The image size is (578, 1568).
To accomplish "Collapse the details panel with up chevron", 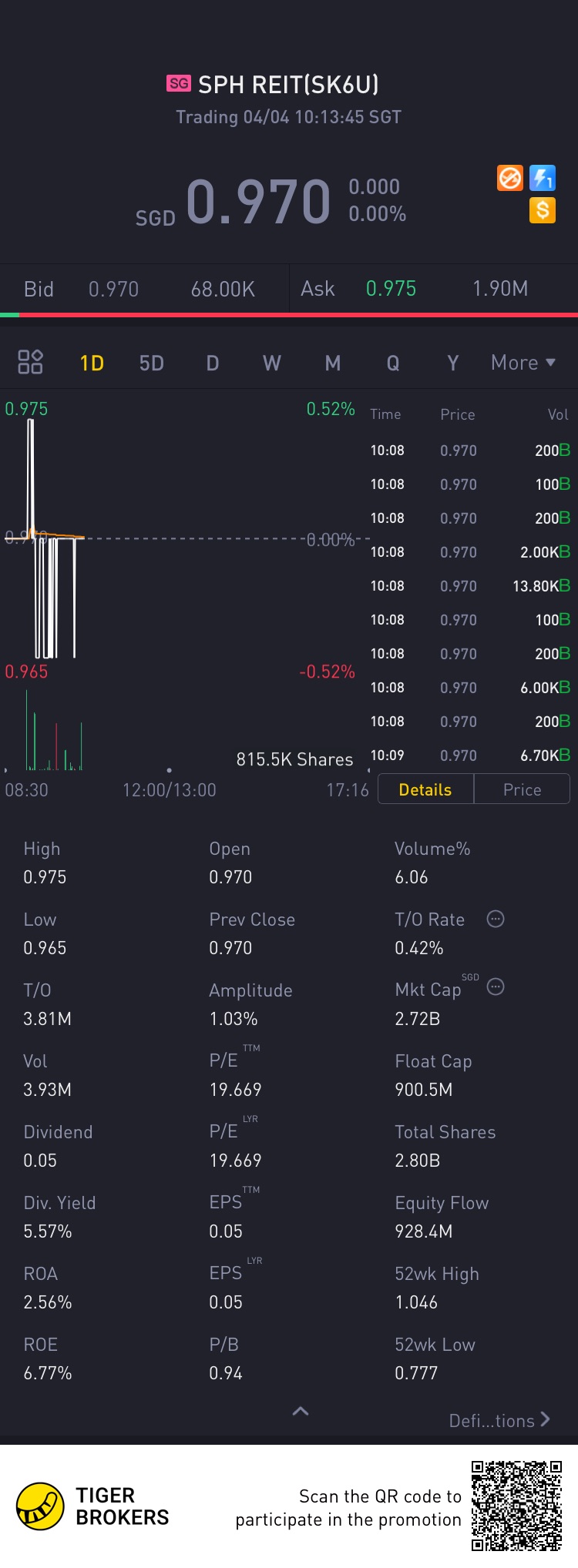I will point(301,1411).
